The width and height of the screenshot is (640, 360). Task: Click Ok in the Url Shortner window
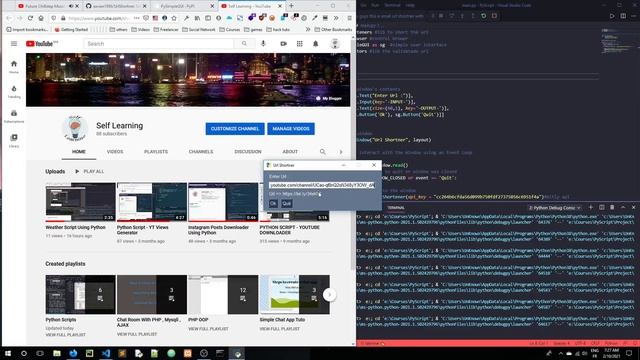pos(273,203)
